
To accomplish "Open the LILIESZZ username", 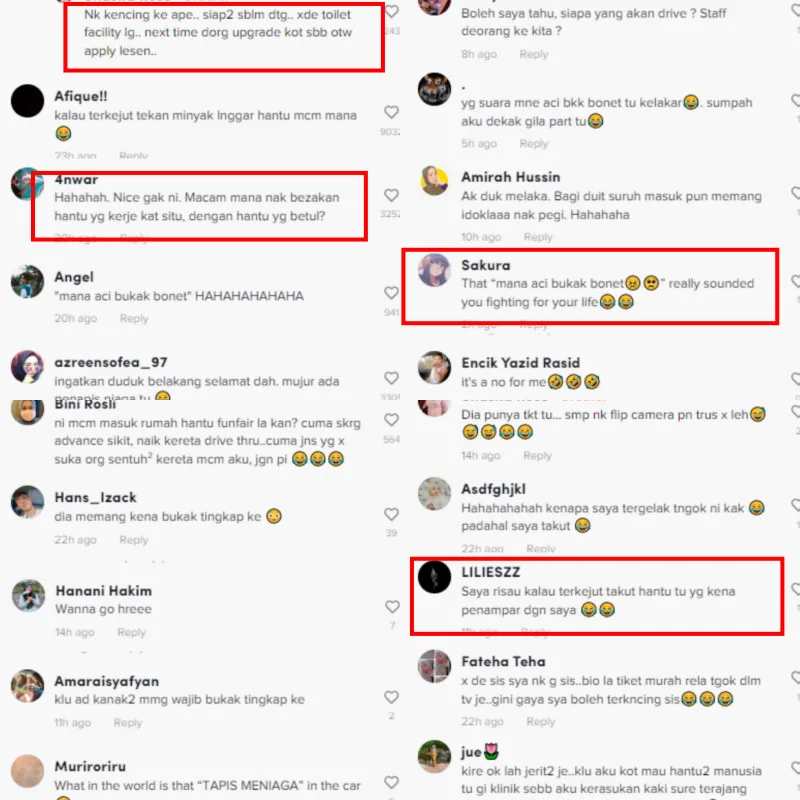I will [x=490, y=572].
